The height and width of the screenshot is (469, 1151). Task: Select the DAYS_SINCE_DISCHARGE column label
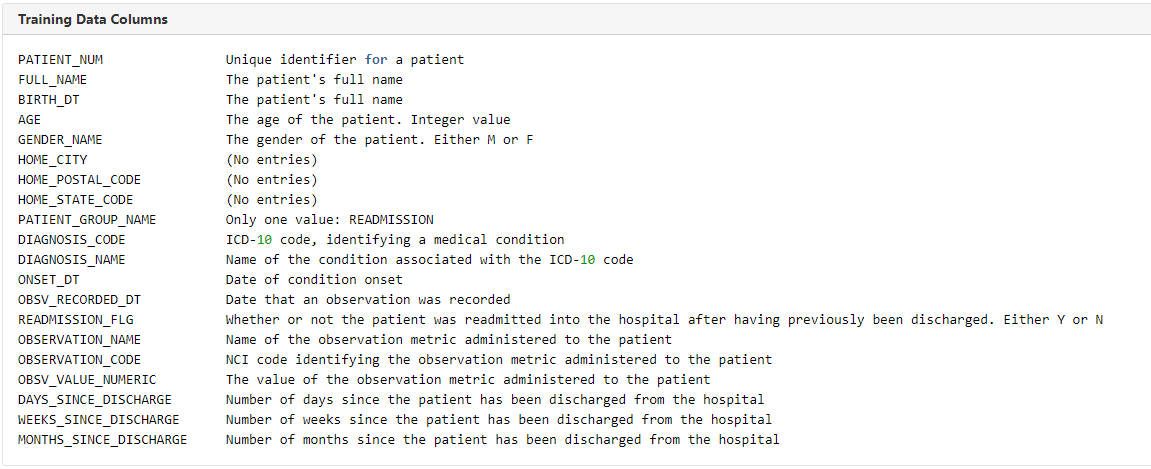point(94,400)
